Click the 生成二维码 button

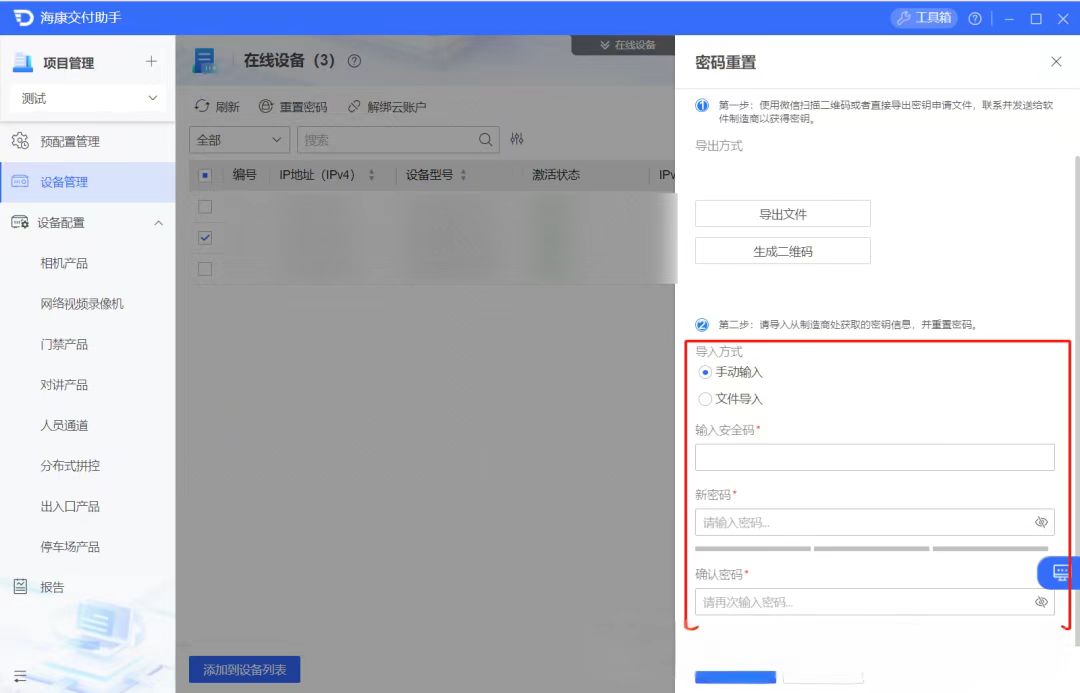click(782, 251)
